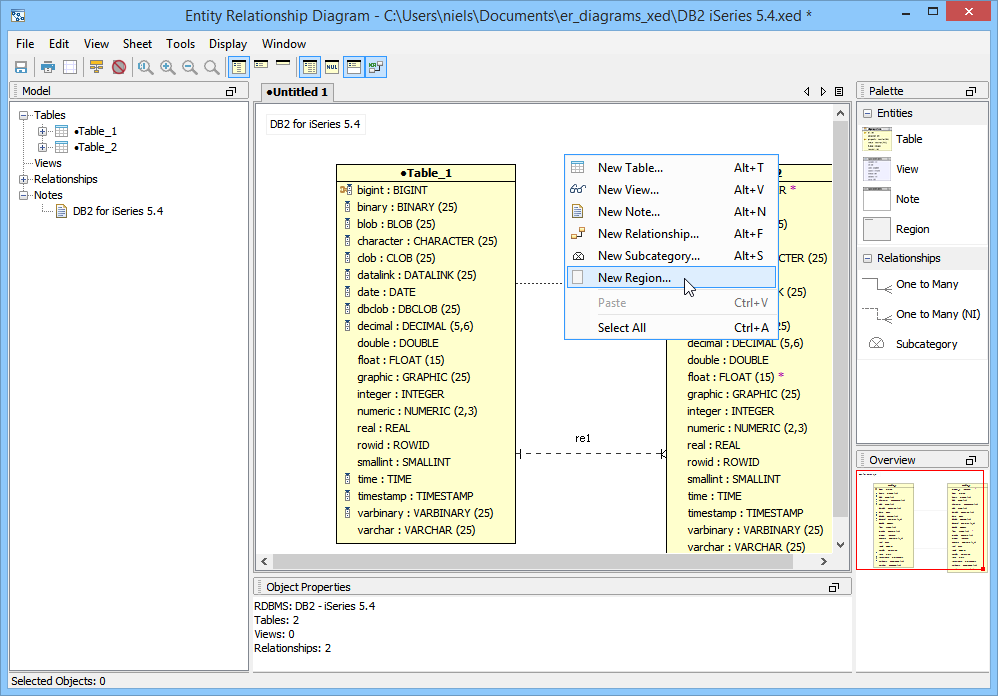Click the page grid toolbar icon
The height and width of the screenshot is (696, 998).
click(70, 67)
